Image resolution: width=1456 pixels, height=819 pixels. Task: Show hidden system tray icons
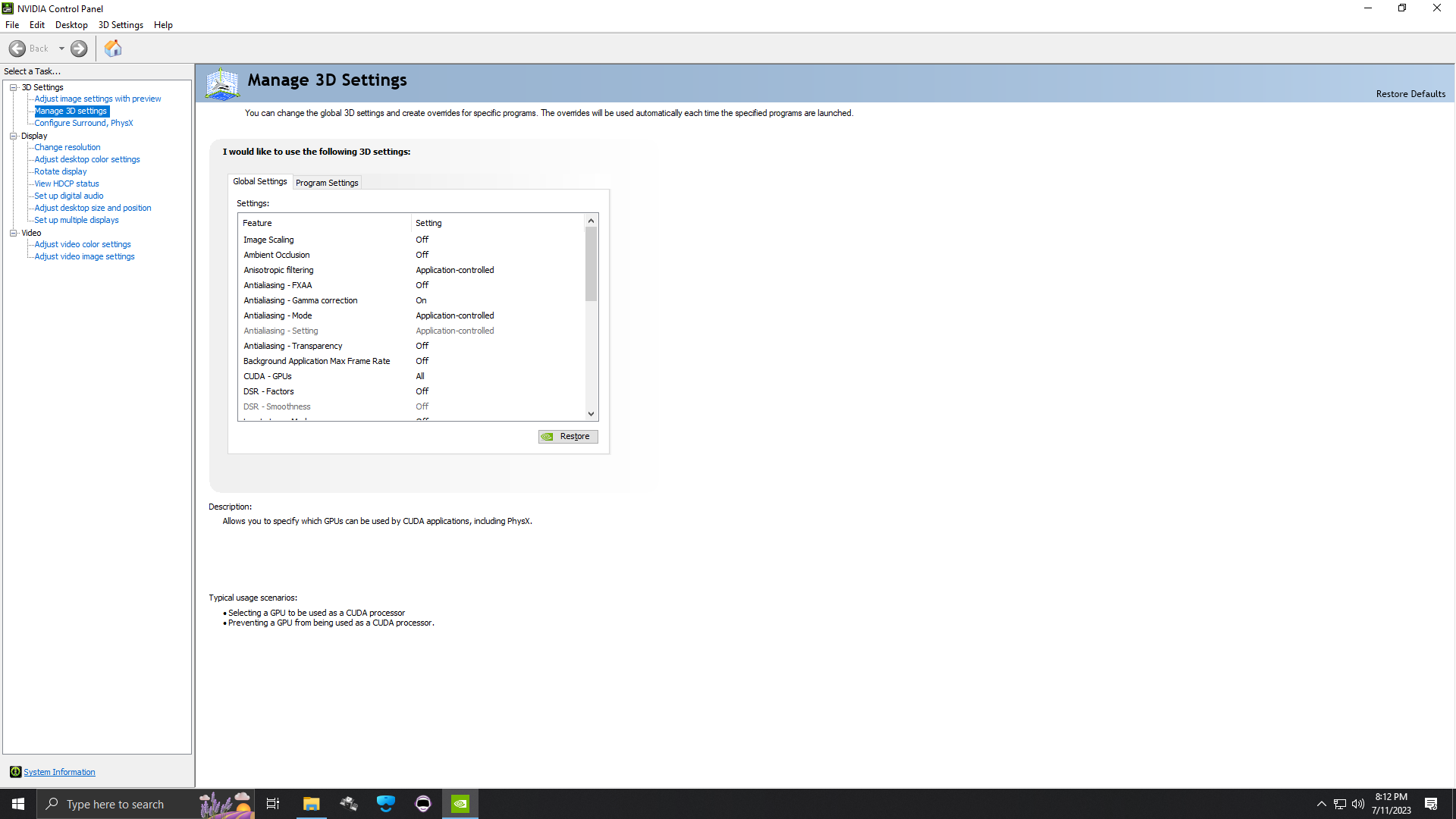point(1322,804)
